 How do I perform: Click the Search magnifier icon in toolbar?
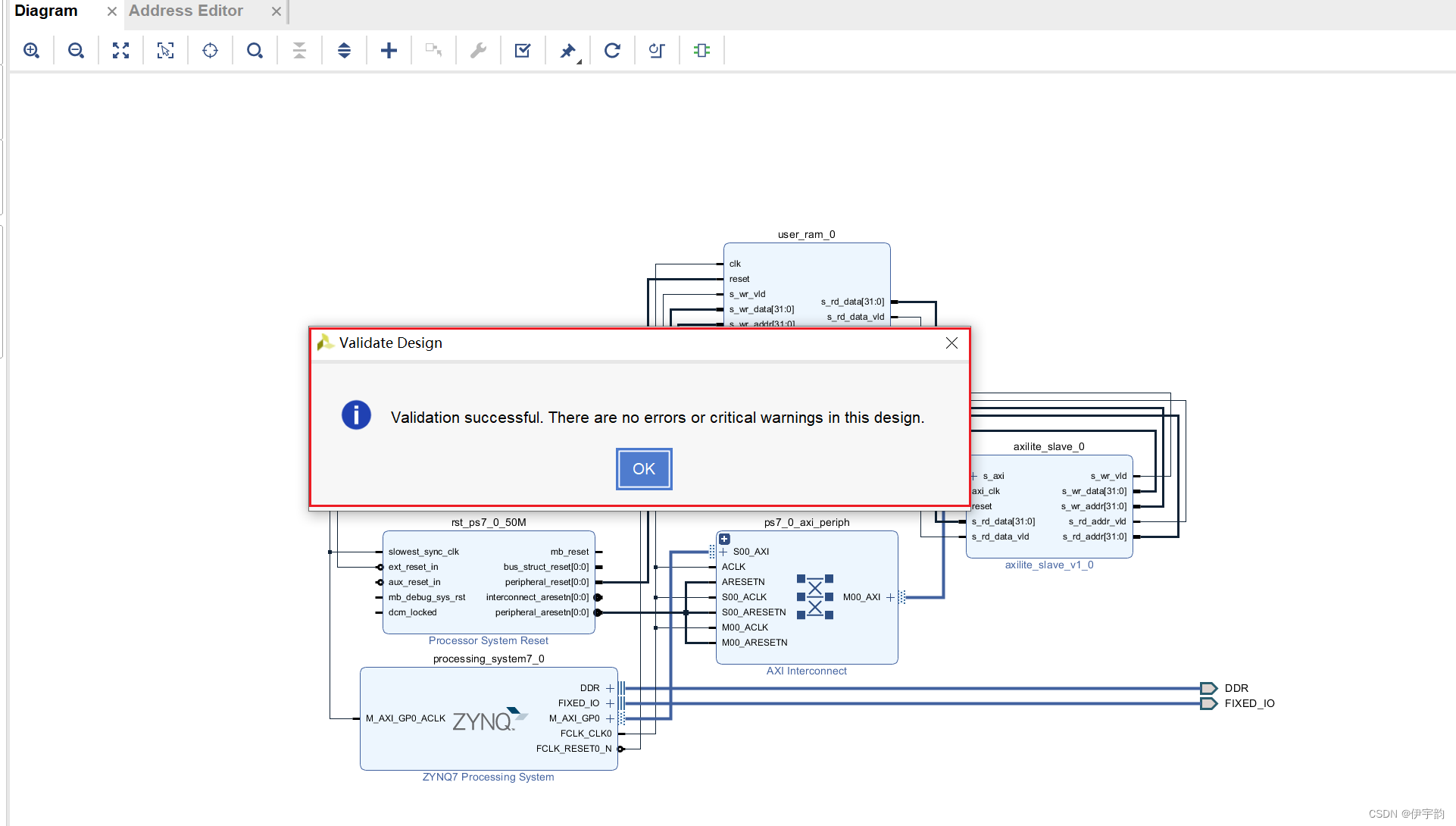point(255,51)
